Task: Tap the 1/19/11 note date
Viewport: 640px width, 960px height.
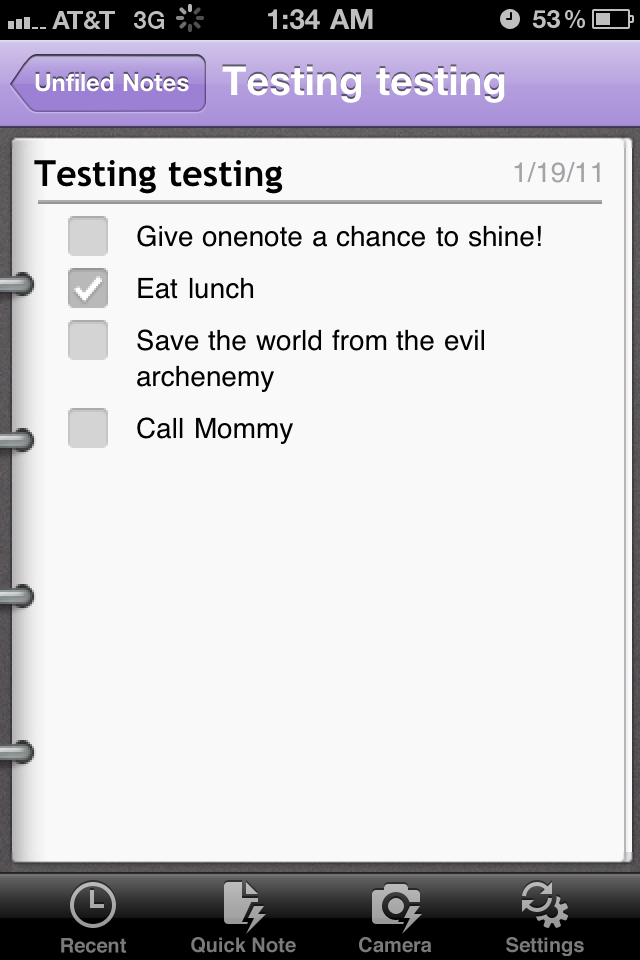Action: click(557, 174)
